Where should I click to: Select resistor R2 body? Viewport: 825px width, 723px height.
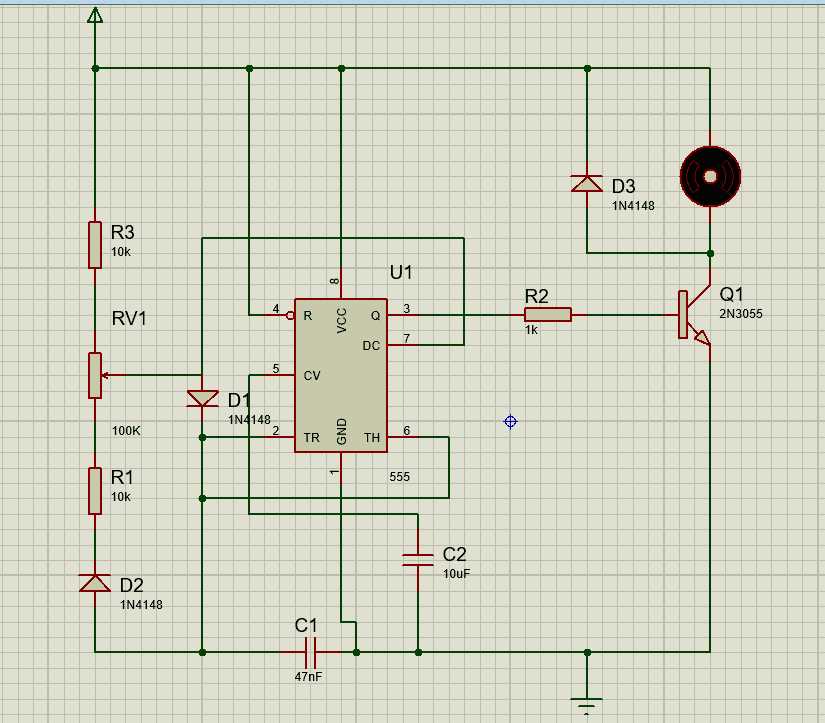pyautogui.click(x=548, y=315)
